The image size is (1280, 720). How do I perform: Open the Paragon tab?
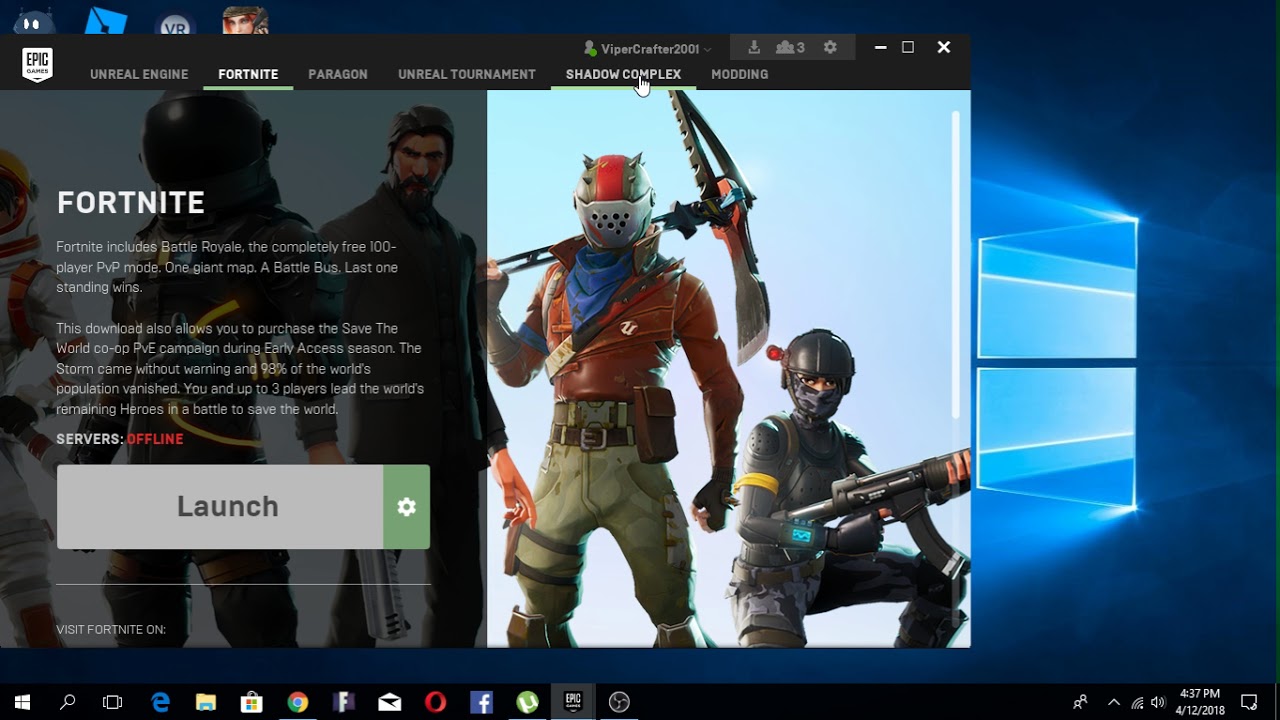point(338,74)
